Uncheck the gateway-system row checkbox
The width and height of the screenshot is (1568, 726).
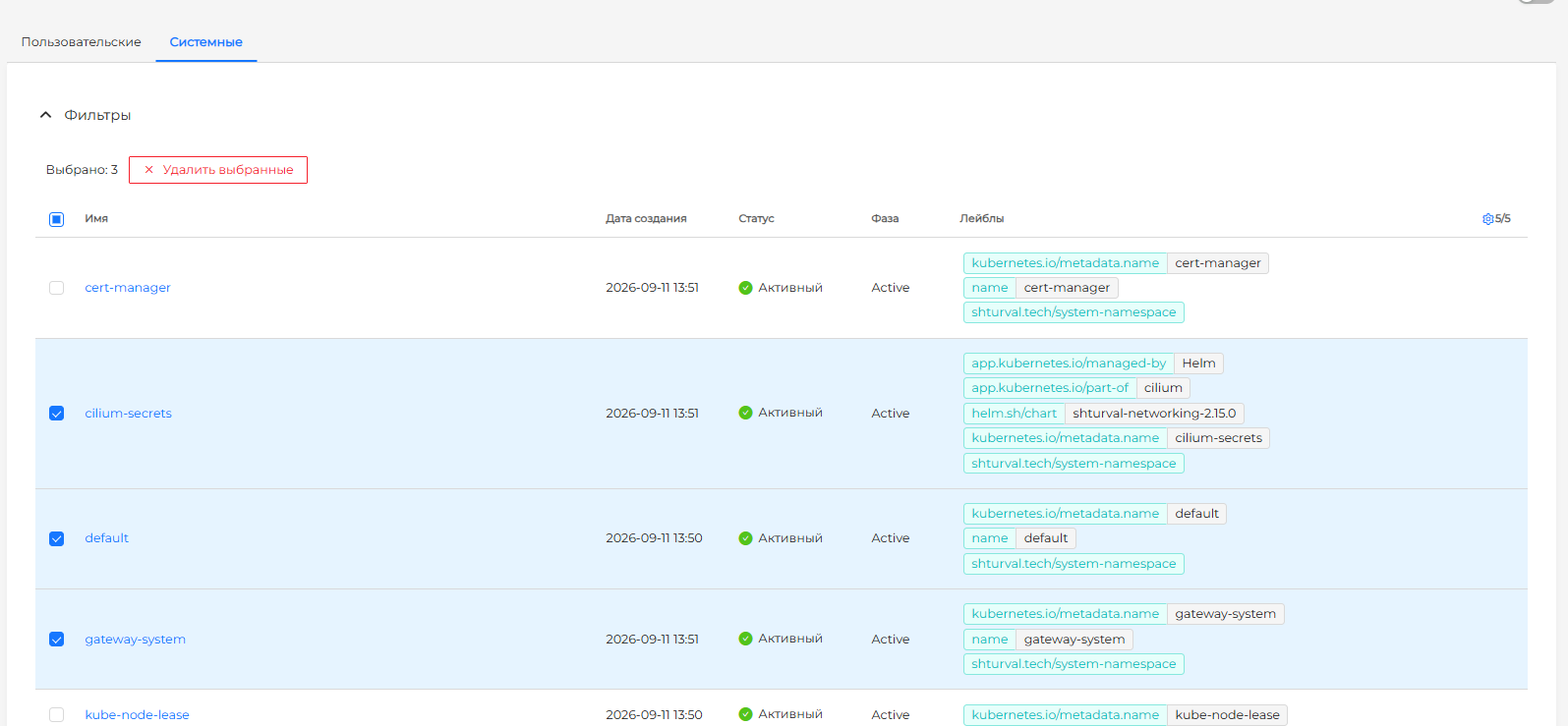click(x=56, y=640)
